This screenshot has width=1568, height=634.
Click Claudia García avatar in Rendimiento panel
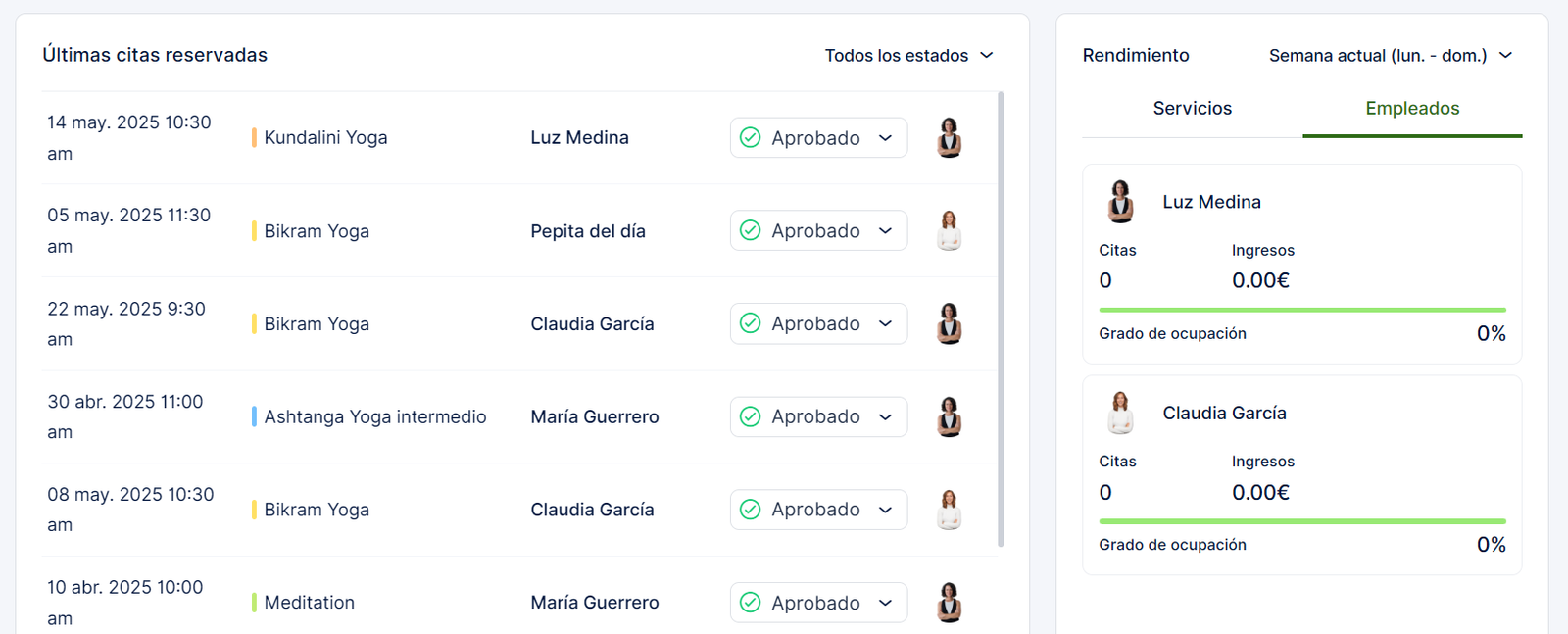click(1120, 414)
